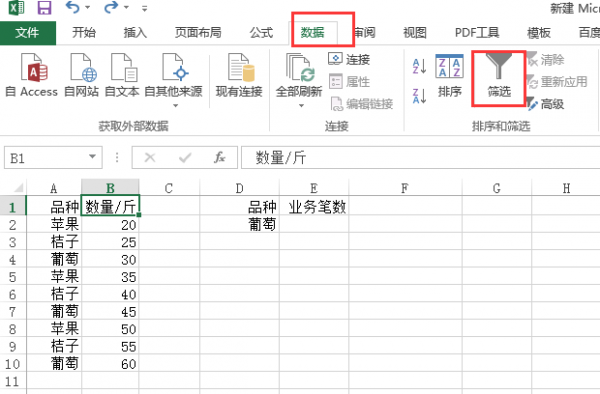Viewport: 600px width, 394px height.
Task: Click the insert function fx button
Action: coord(219,157)
